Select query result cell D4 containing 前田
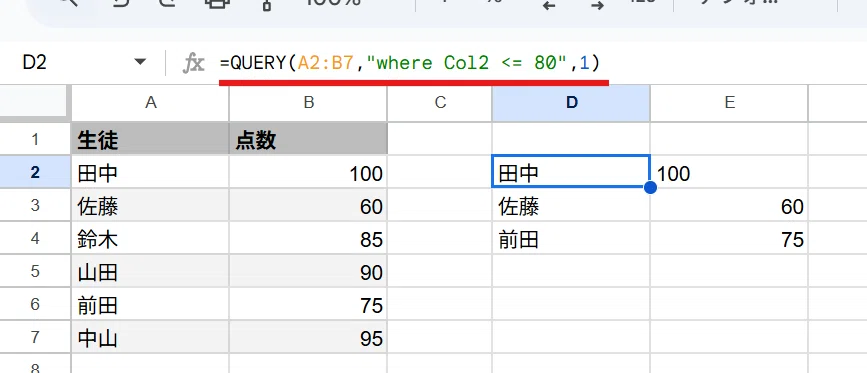Screen dimensions: 867x373 (571, 238)
